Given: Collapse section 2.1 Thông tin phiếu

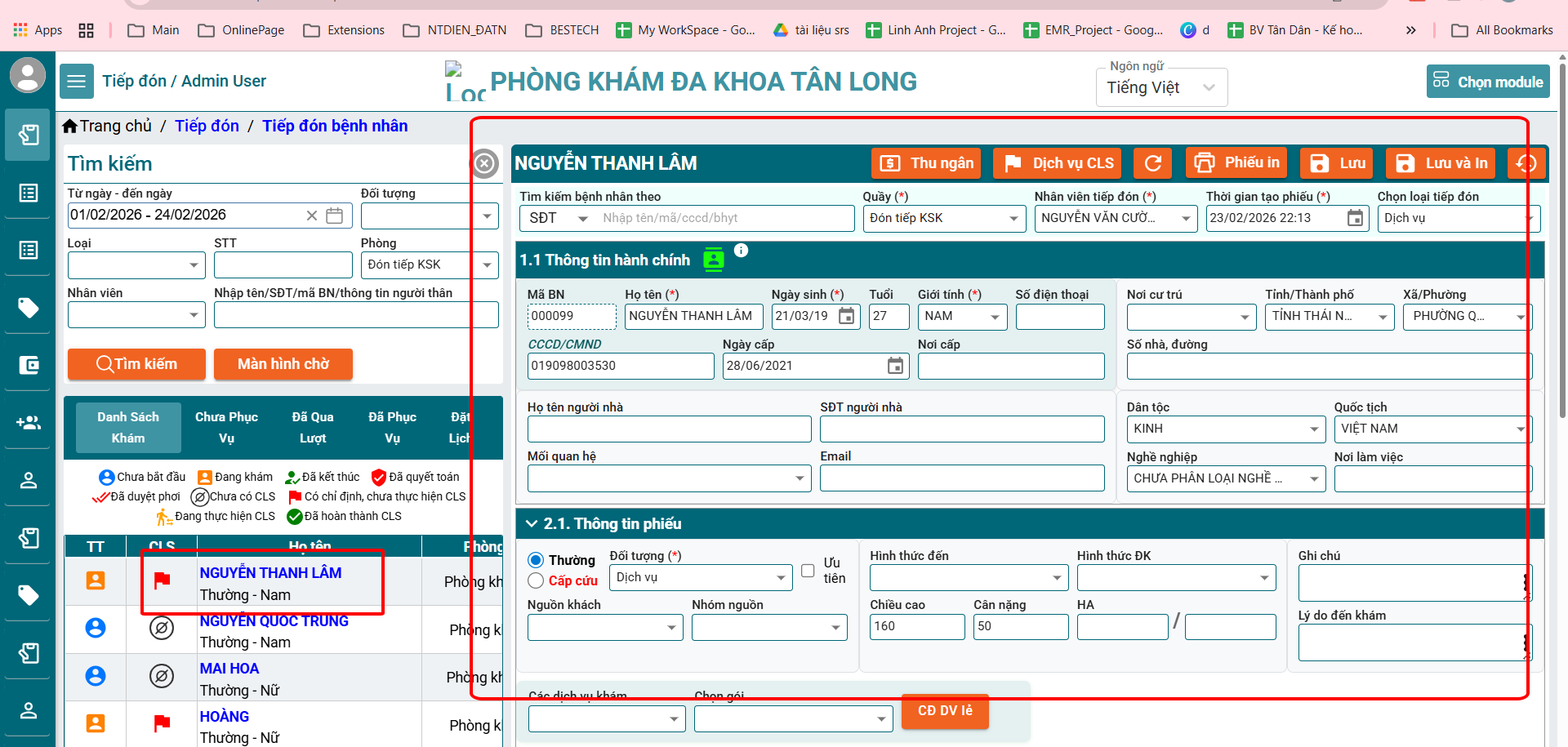Looking at the screenshot, I should coord(532,523).
